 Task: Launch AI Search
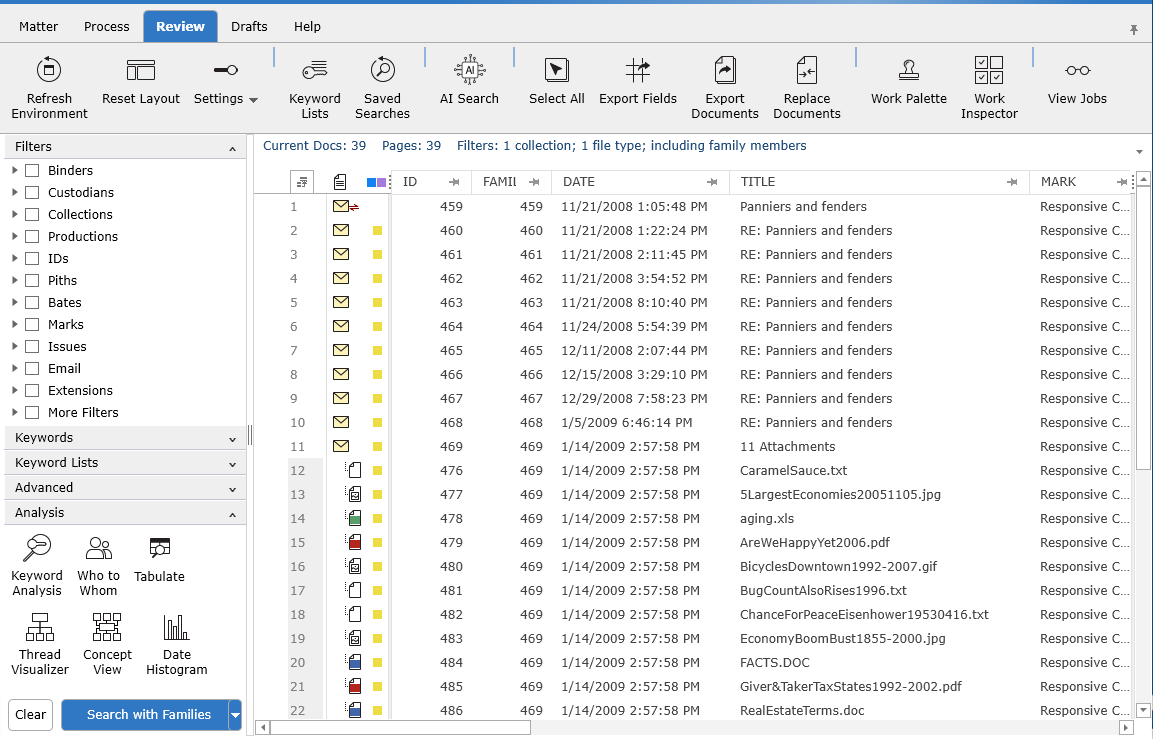coord(469,82)
